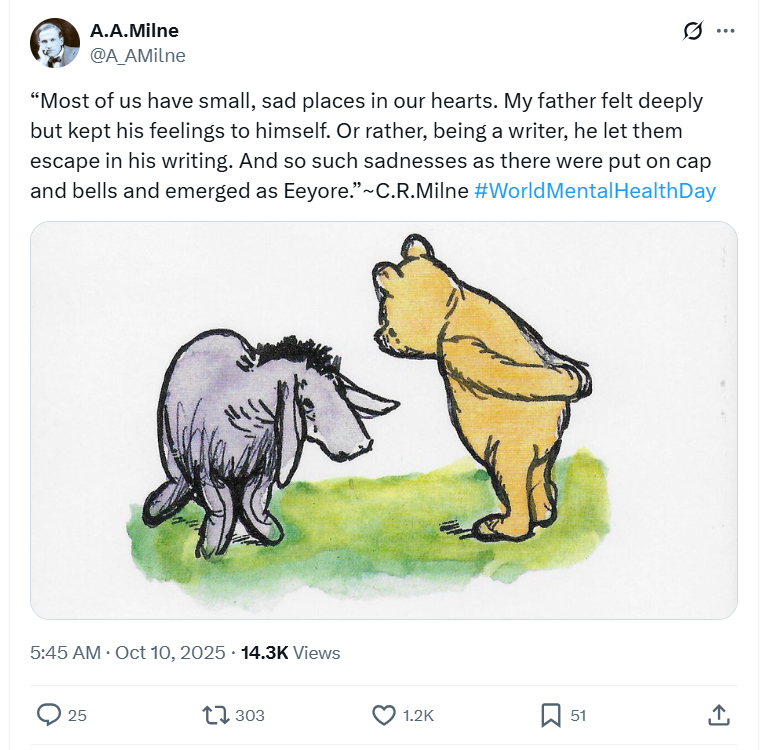
Task: Click the 25 replies count
Action: (77, 715)
